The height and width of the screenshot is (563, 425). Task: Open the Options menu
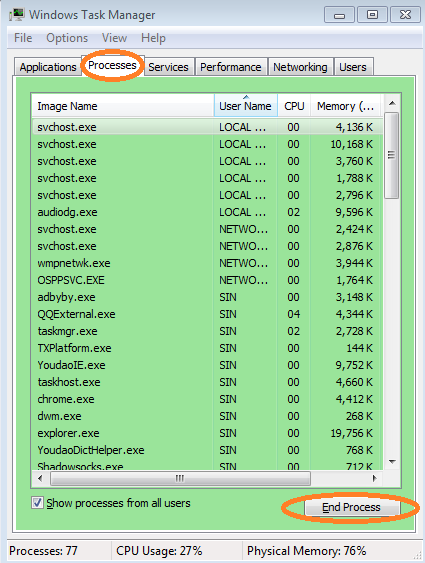click(x=67, y=38)
